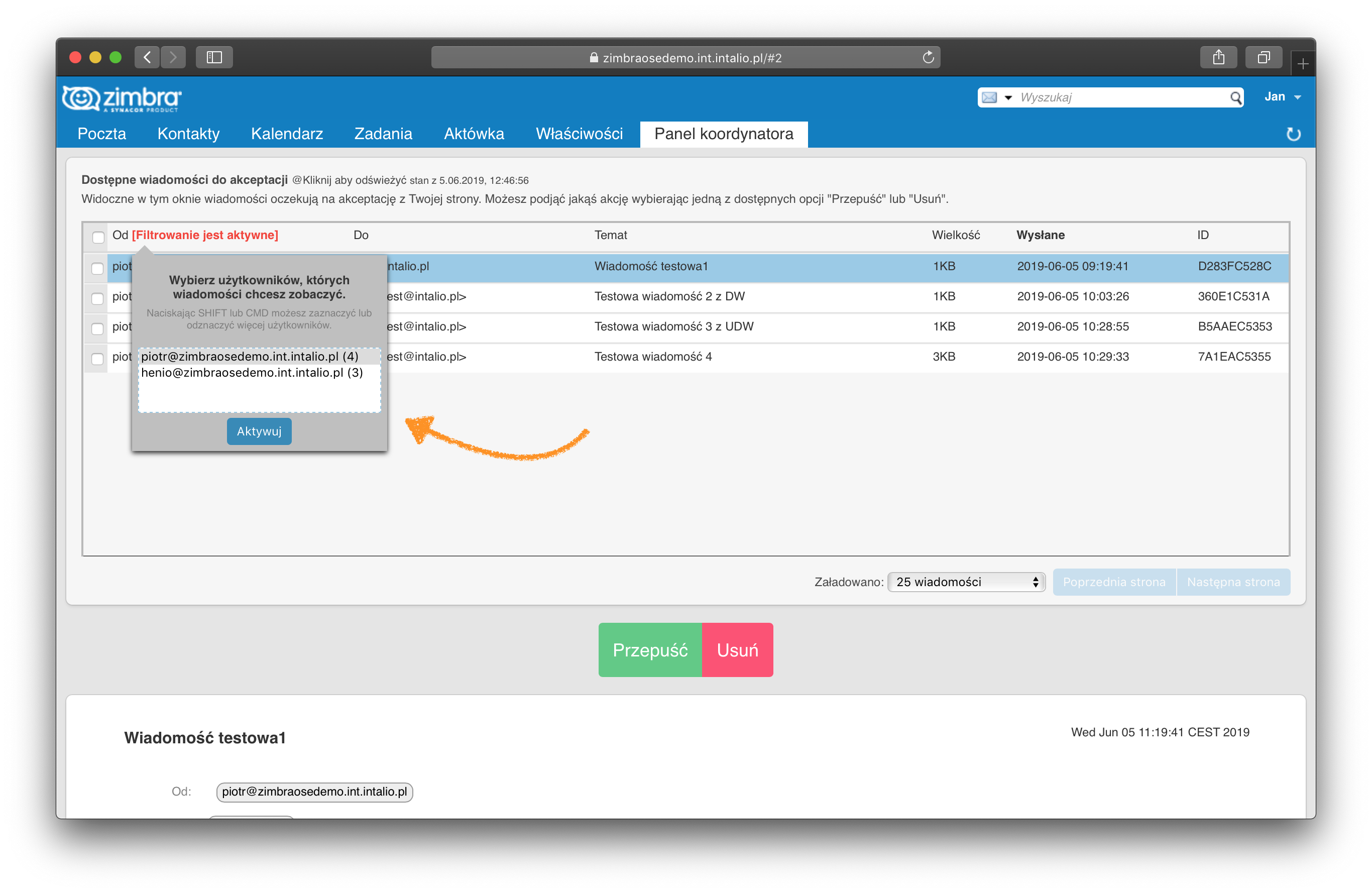Click the Zimbra logo
This screenshot has width=1372, height=893.
coord(122,98)
